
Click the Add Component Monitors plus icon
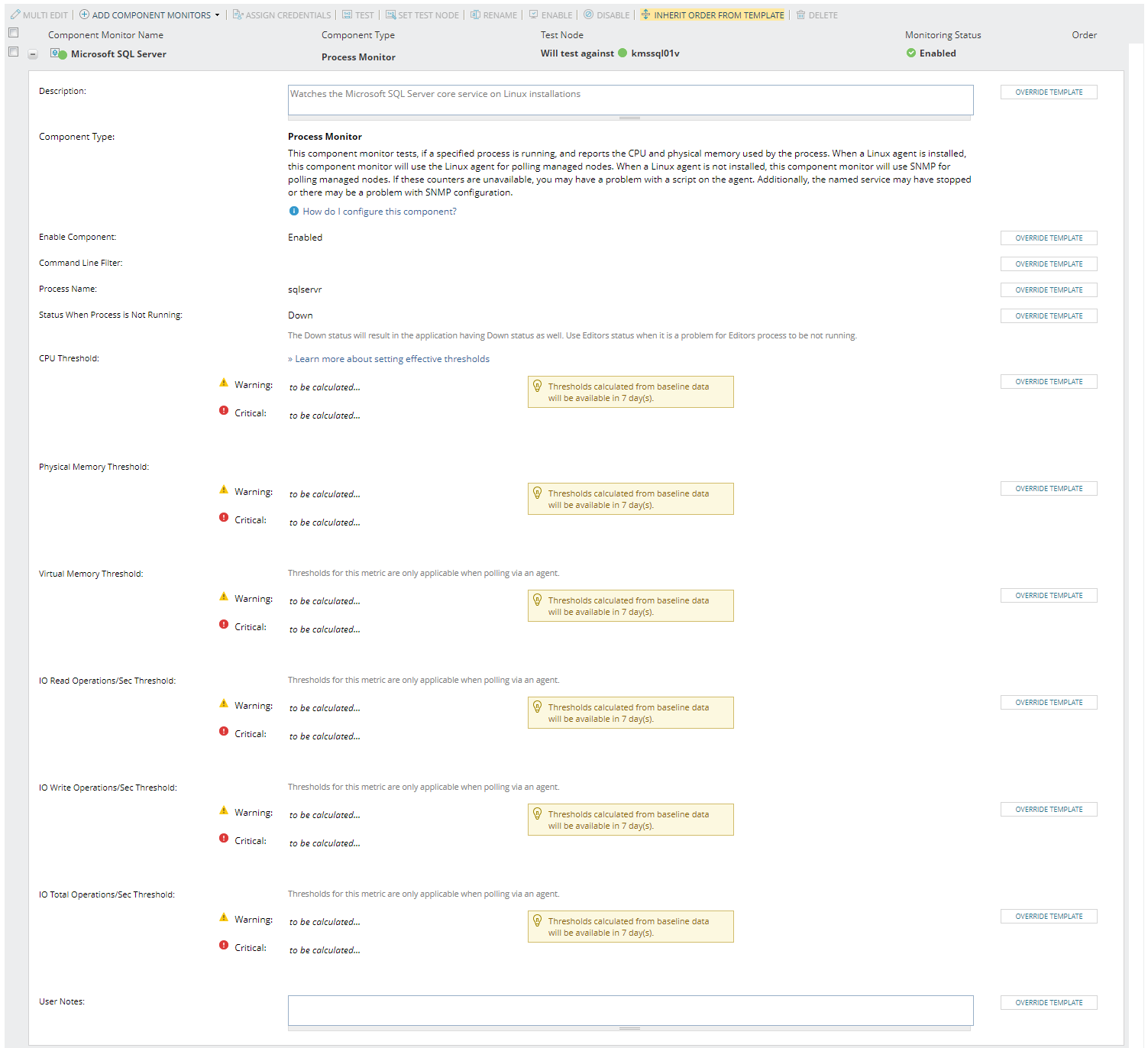(x=84, y=15)
